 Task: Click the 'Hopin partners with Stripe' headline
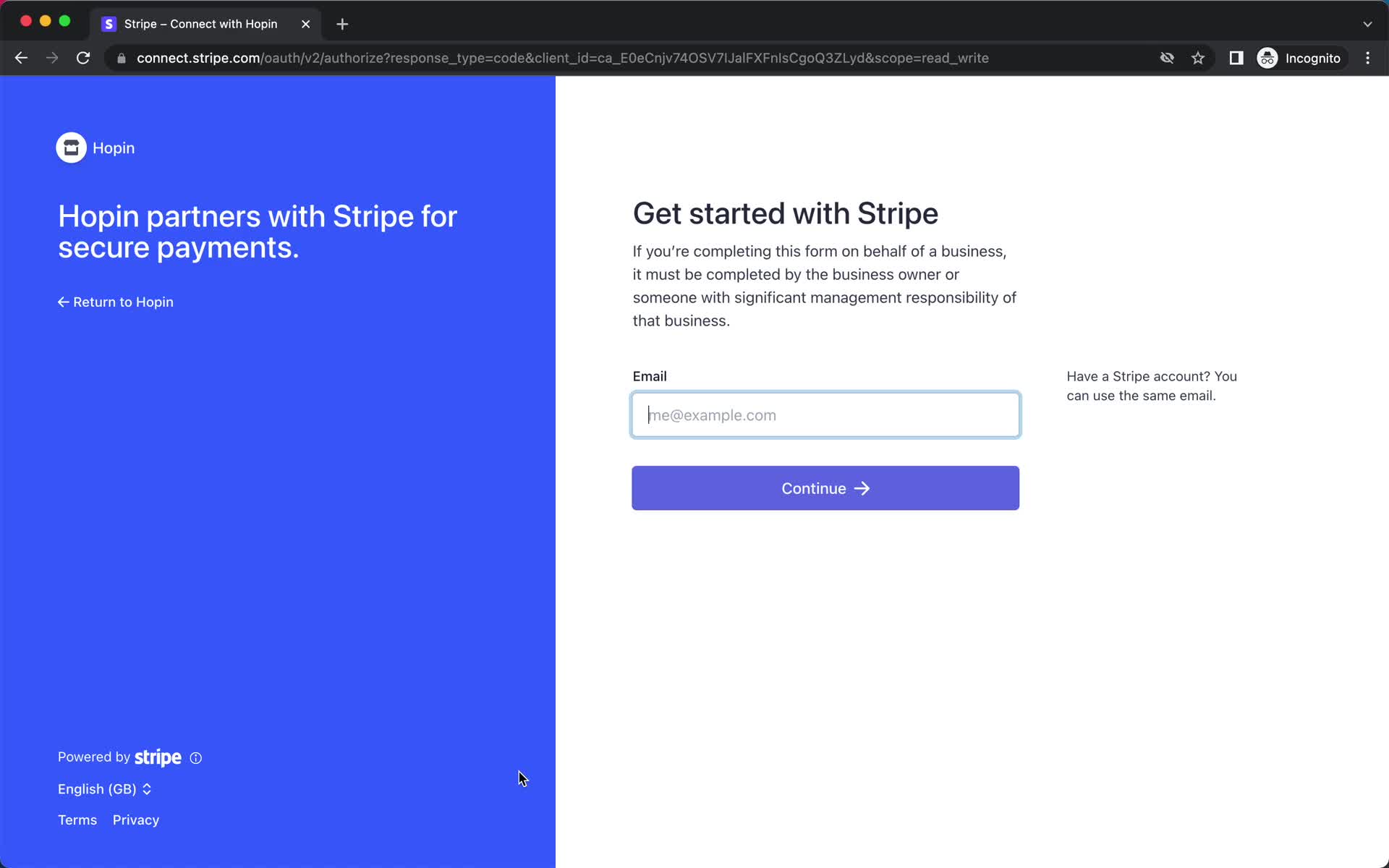click(258, 231)
